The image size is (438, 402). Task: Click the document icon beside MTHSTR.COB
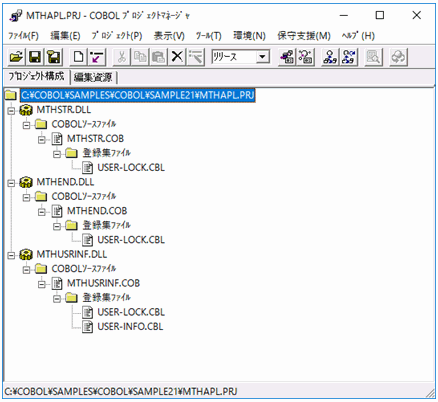point(57,139)
